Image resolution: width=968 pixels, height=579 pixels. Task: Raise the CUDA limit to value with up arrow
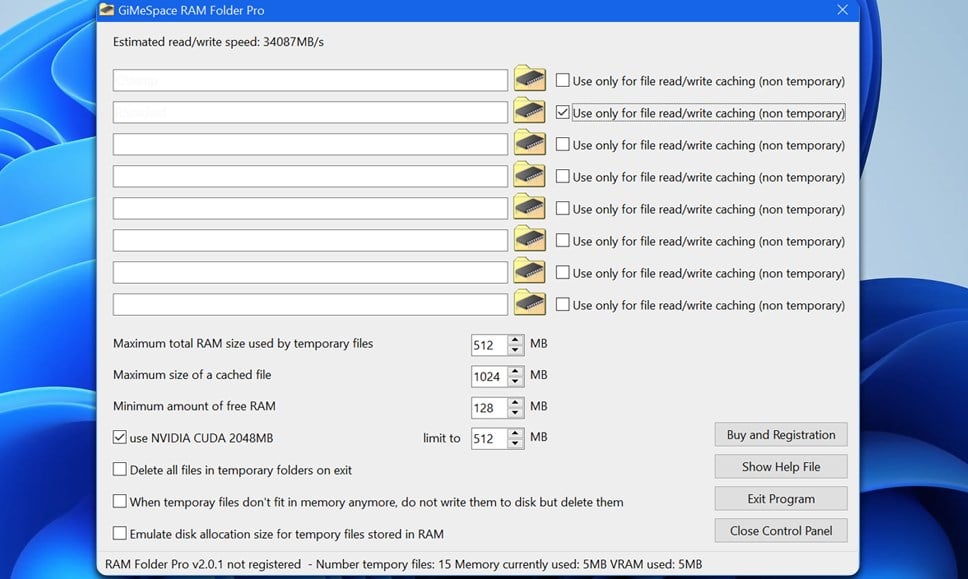pyautogui.click(x=515, y=433)
